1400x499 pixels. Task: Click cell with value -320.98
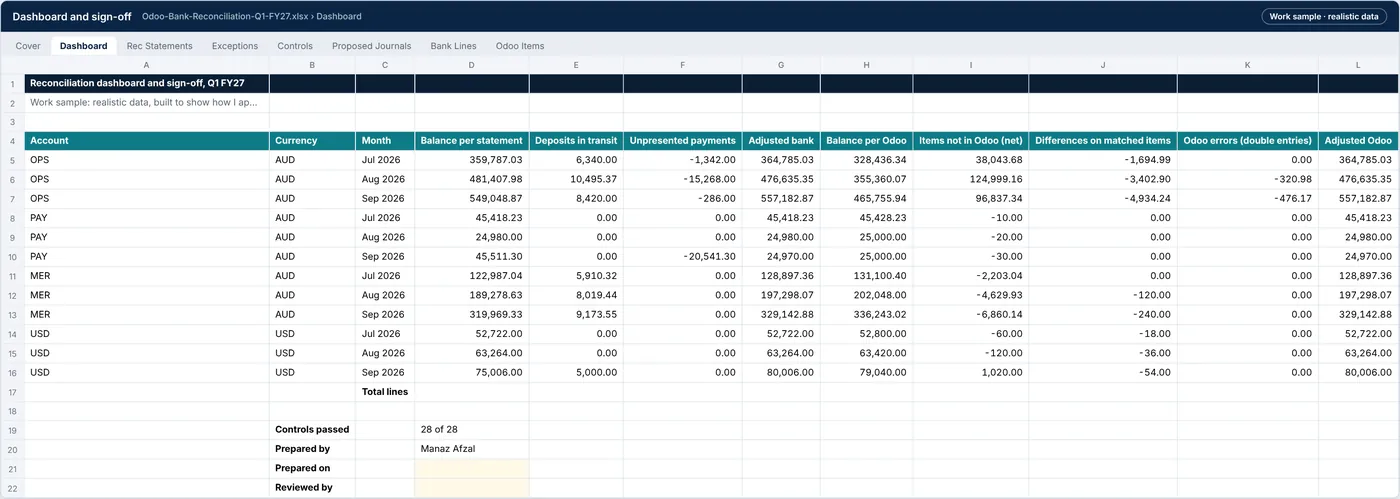(1248, 179)
